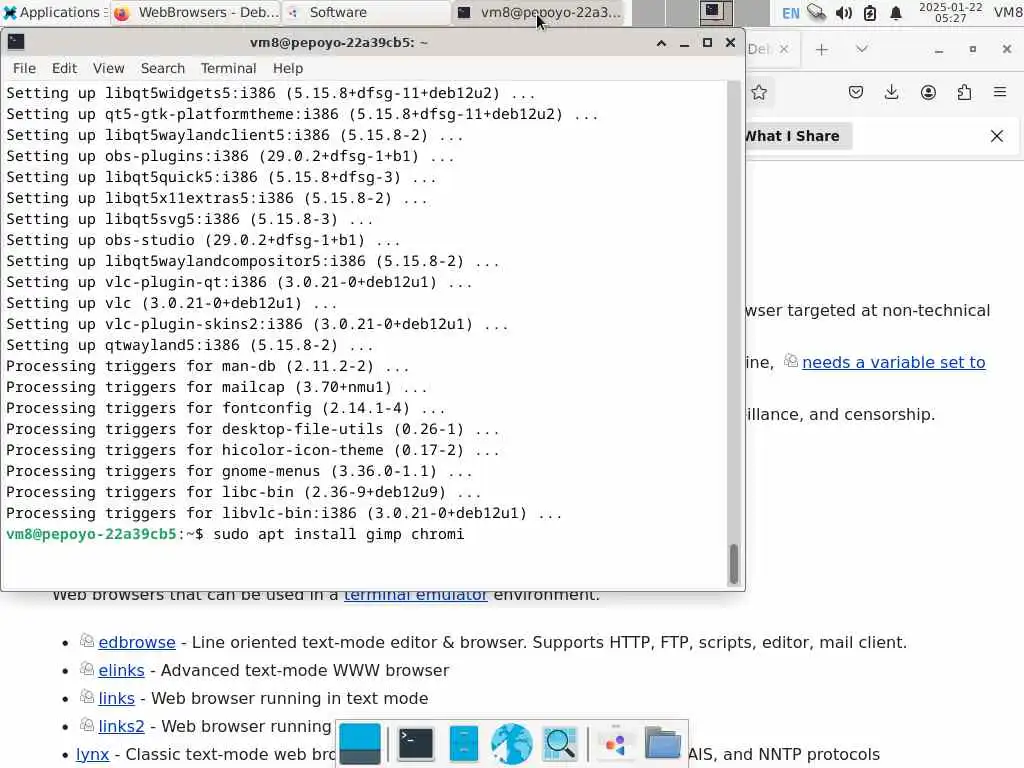Close the Firefox tab with its X
Screen dimensions: 1024x768
[x=784, y=49]
